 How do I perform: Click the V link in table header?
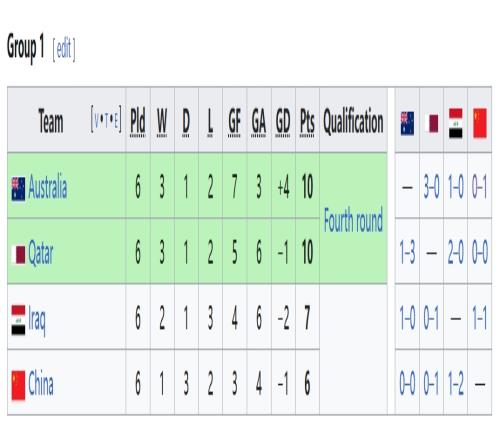96,121
